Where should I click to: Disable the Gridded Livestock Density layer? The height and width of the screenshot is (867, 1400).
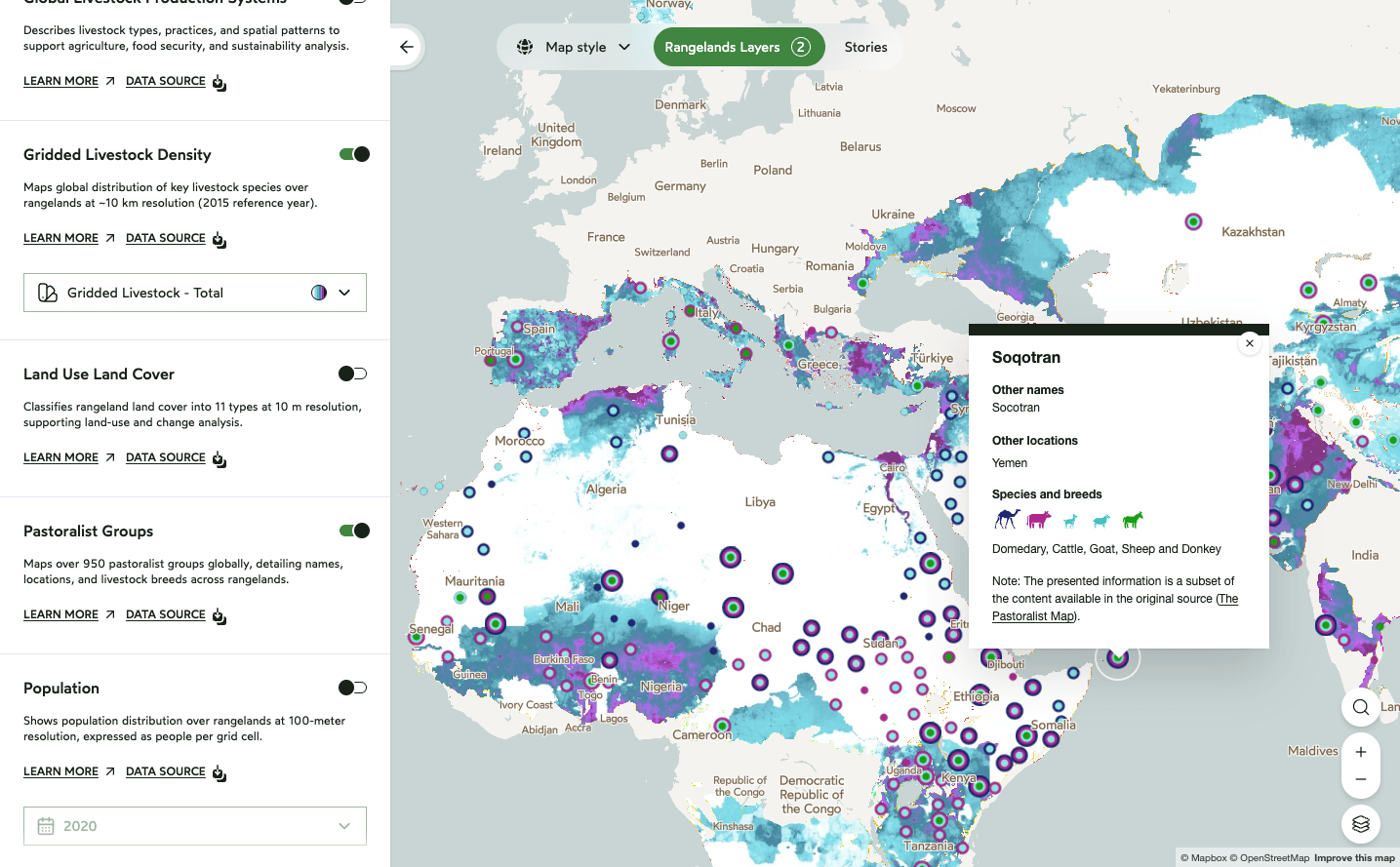354,154
